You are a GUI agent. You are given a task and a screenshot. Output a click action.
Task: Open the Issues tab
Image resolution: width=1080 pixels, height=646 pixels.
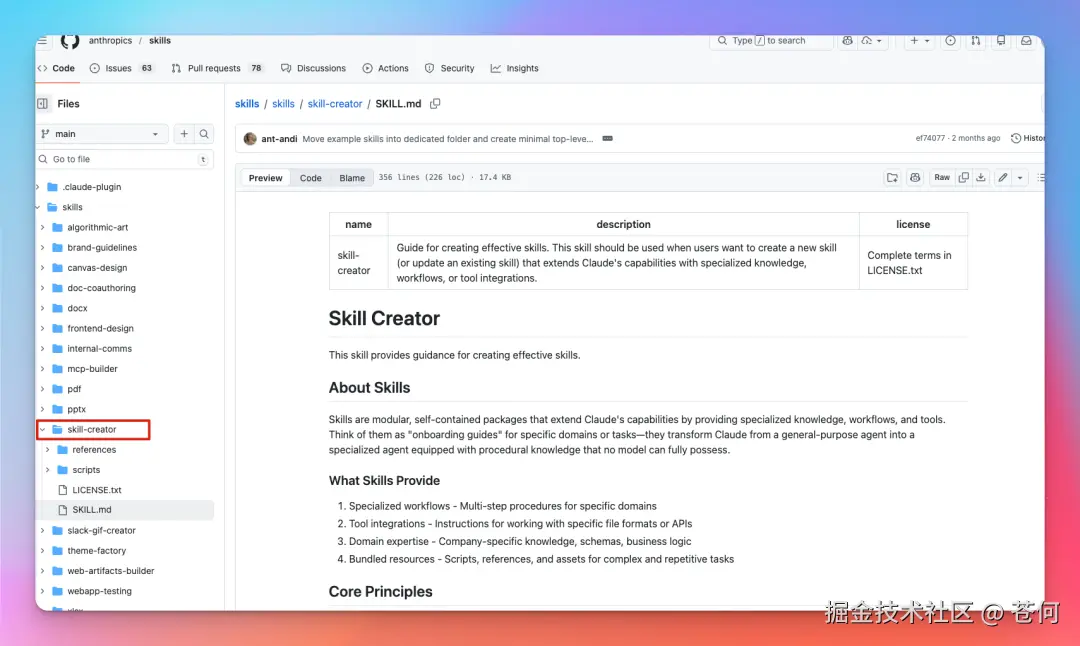point(122,68)
